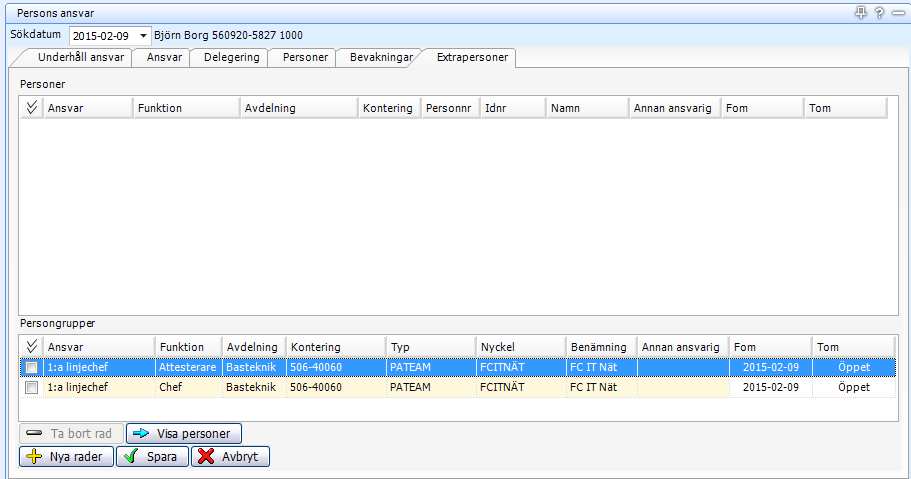Sort Personer table by Avdelning column
Viewport: 911px width, 479px height.
299,108
